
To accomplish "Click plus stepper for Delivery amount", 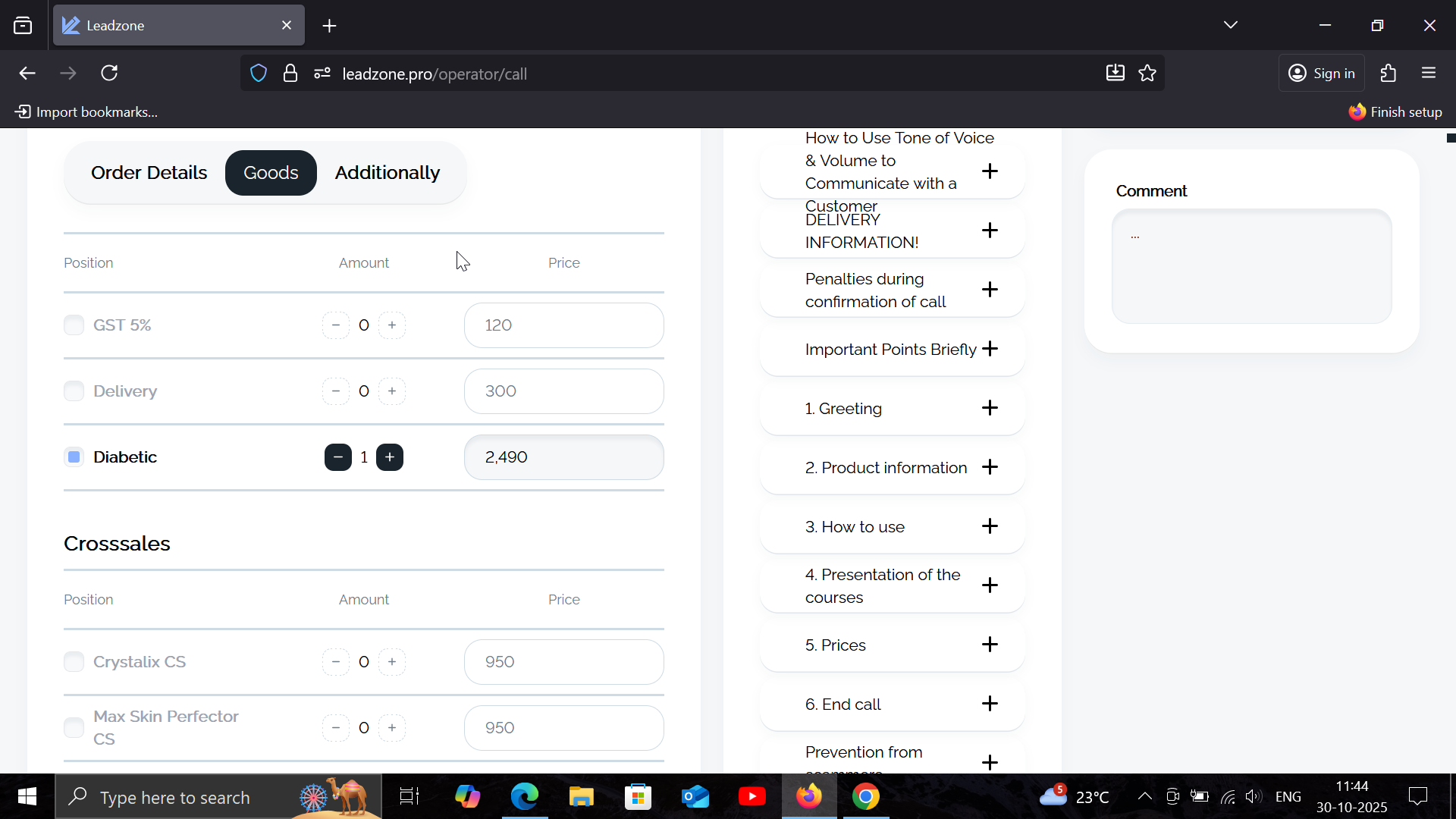I will (392, 391).
